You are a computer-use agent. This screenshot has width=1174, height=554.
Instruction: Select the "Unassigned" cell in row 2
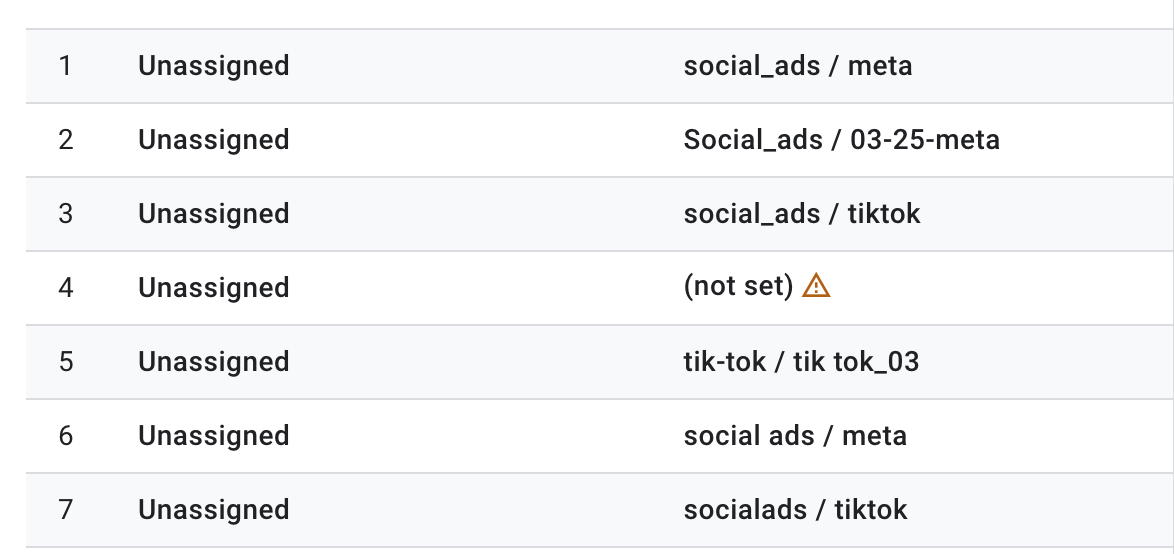coord(214,140)
